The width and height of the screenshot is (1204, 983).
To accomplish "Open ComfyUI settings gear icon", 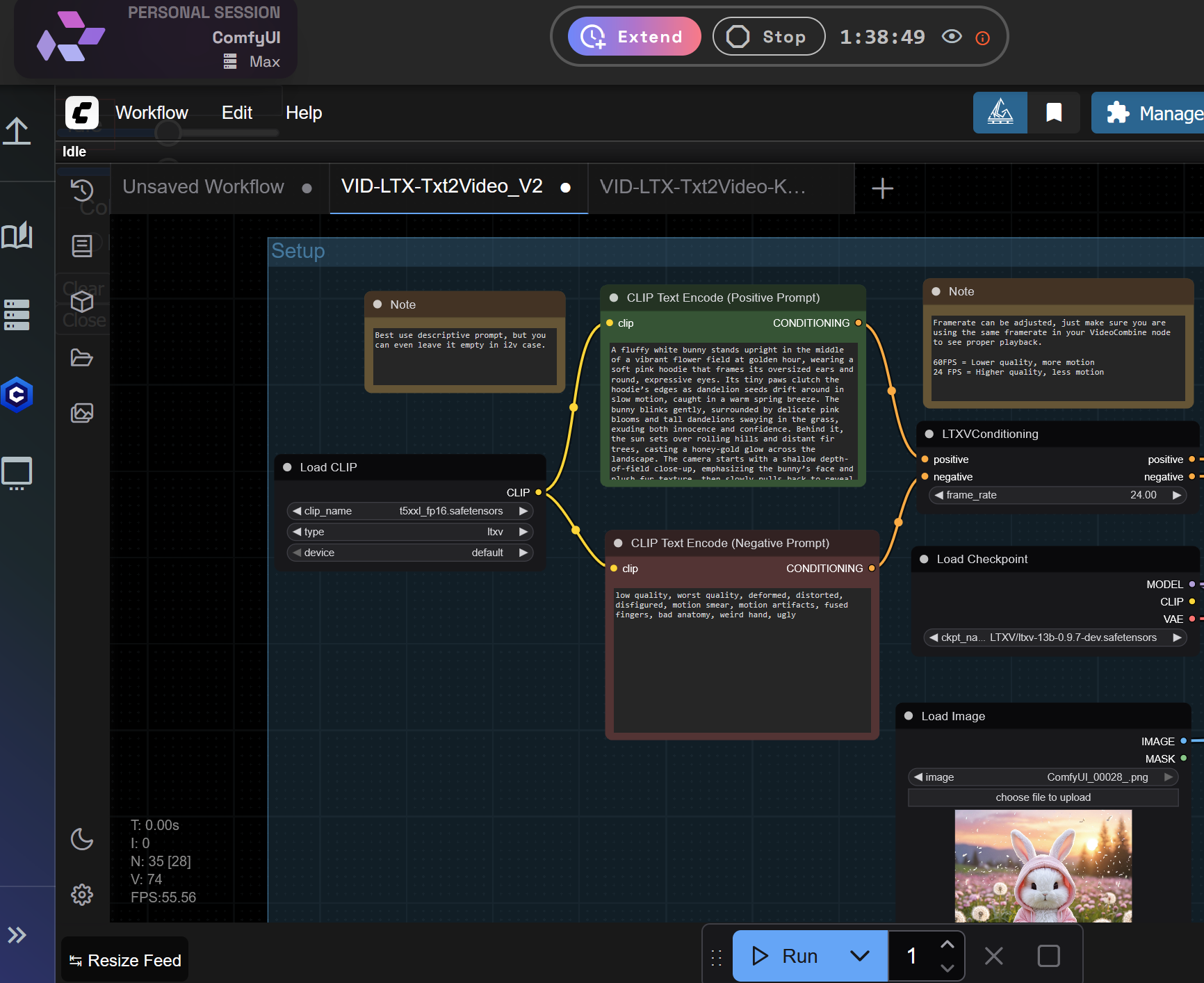I will (82, 895).
